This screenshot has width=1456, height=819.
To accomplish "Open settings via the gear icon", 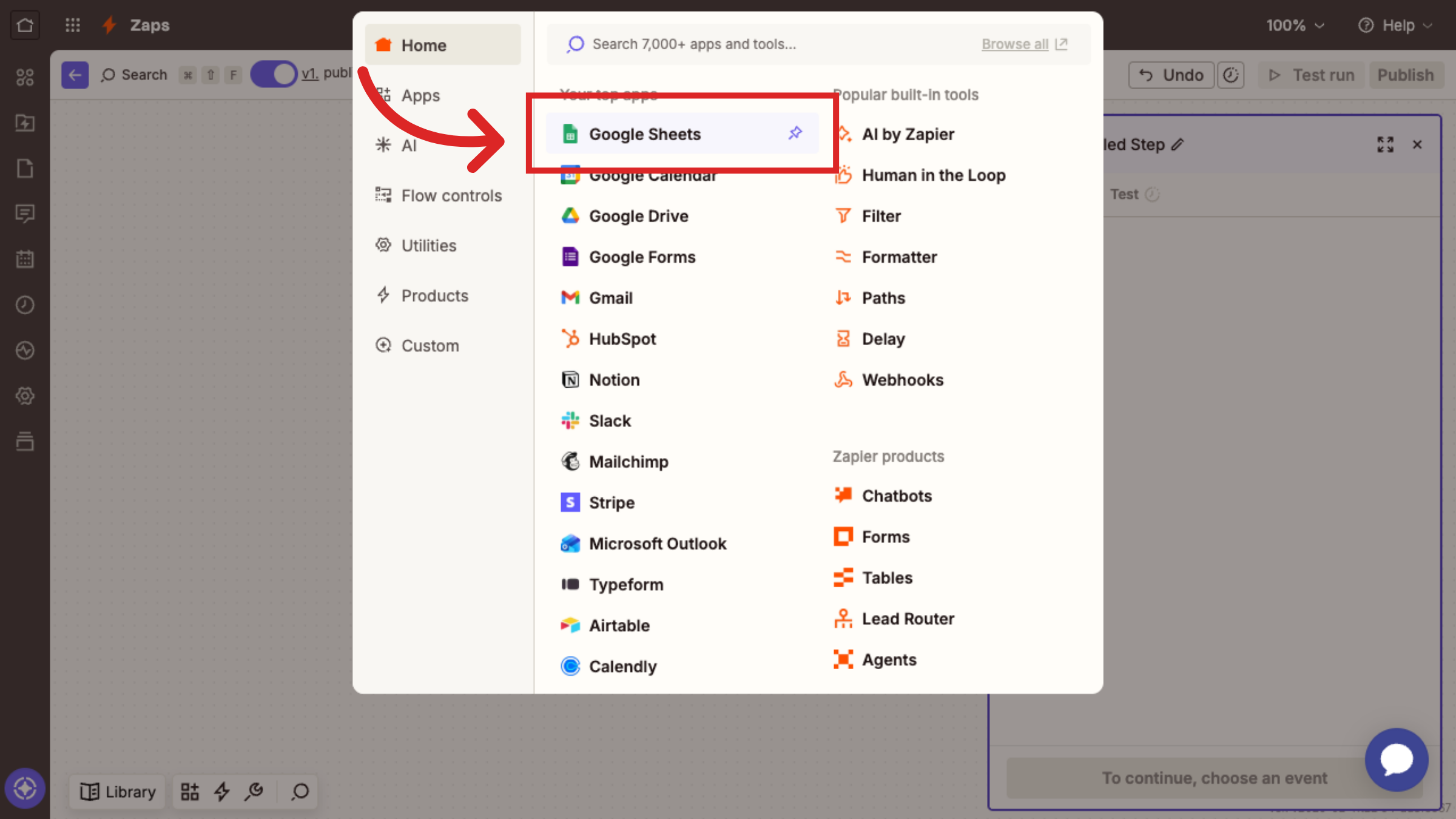I will click(x=25, y=396).
